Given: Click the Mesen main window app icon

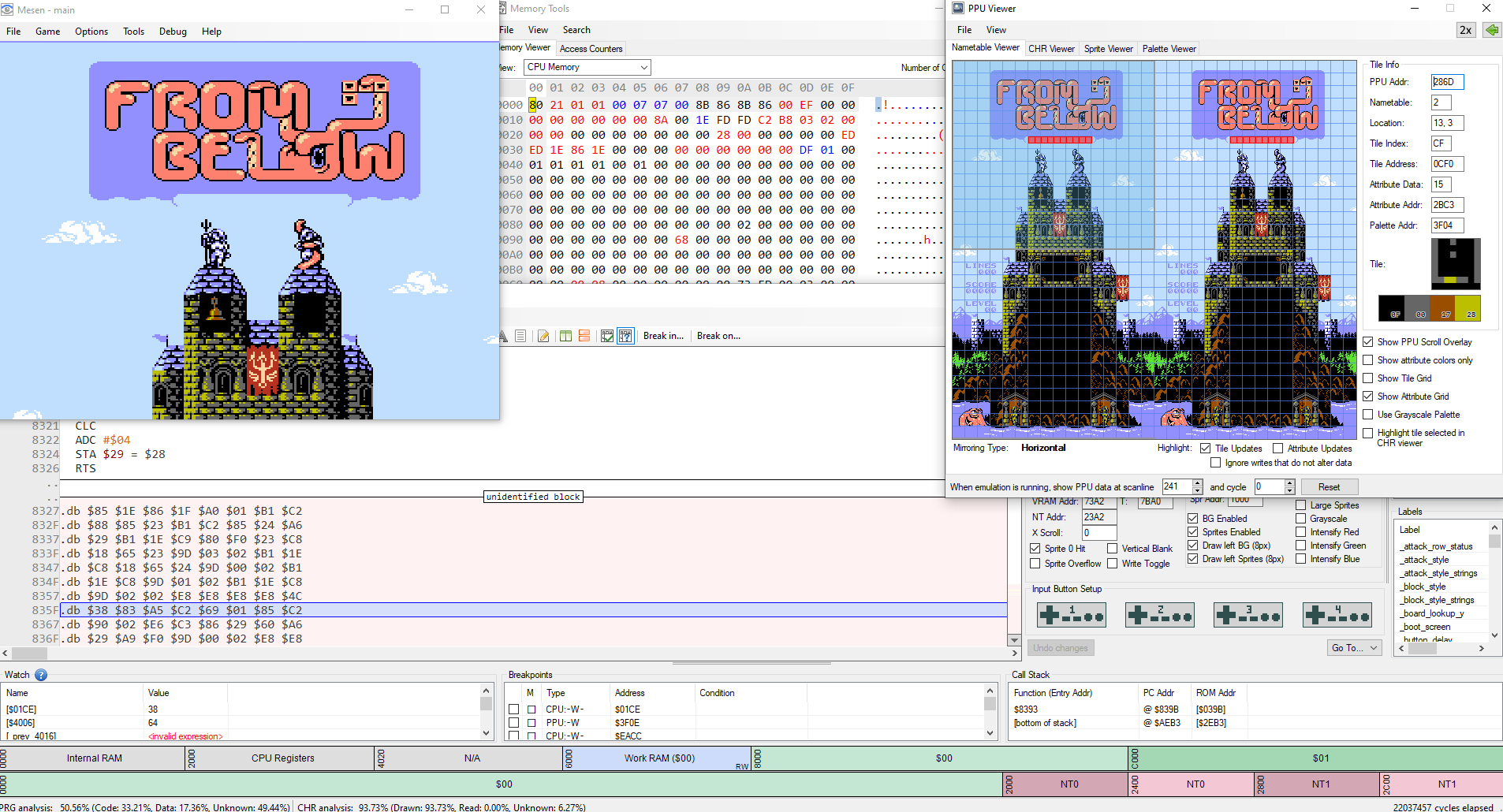Looking at the screenshot, I should [x=8, y=9].
